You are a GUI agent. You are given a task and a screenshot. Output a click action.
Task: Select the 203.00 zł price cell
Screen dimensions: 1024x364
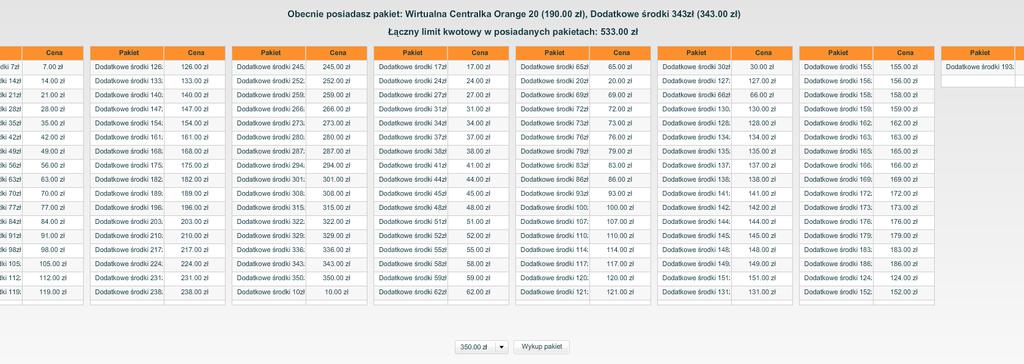coord(195,222)
